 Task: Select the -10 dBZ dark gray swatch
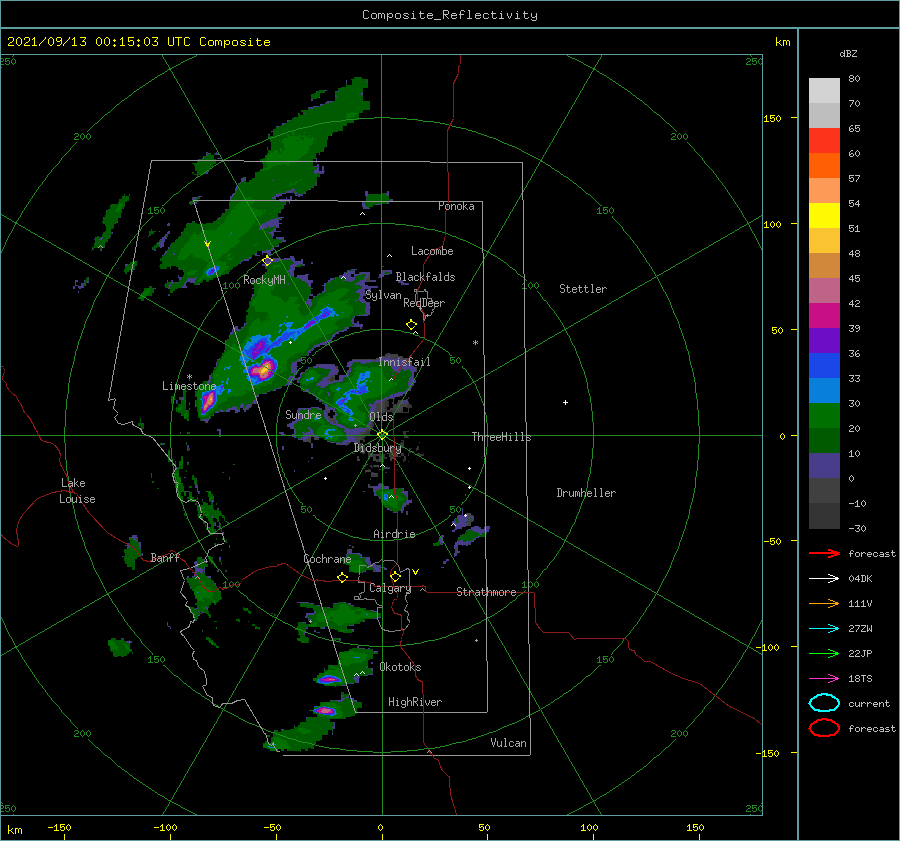824,516
